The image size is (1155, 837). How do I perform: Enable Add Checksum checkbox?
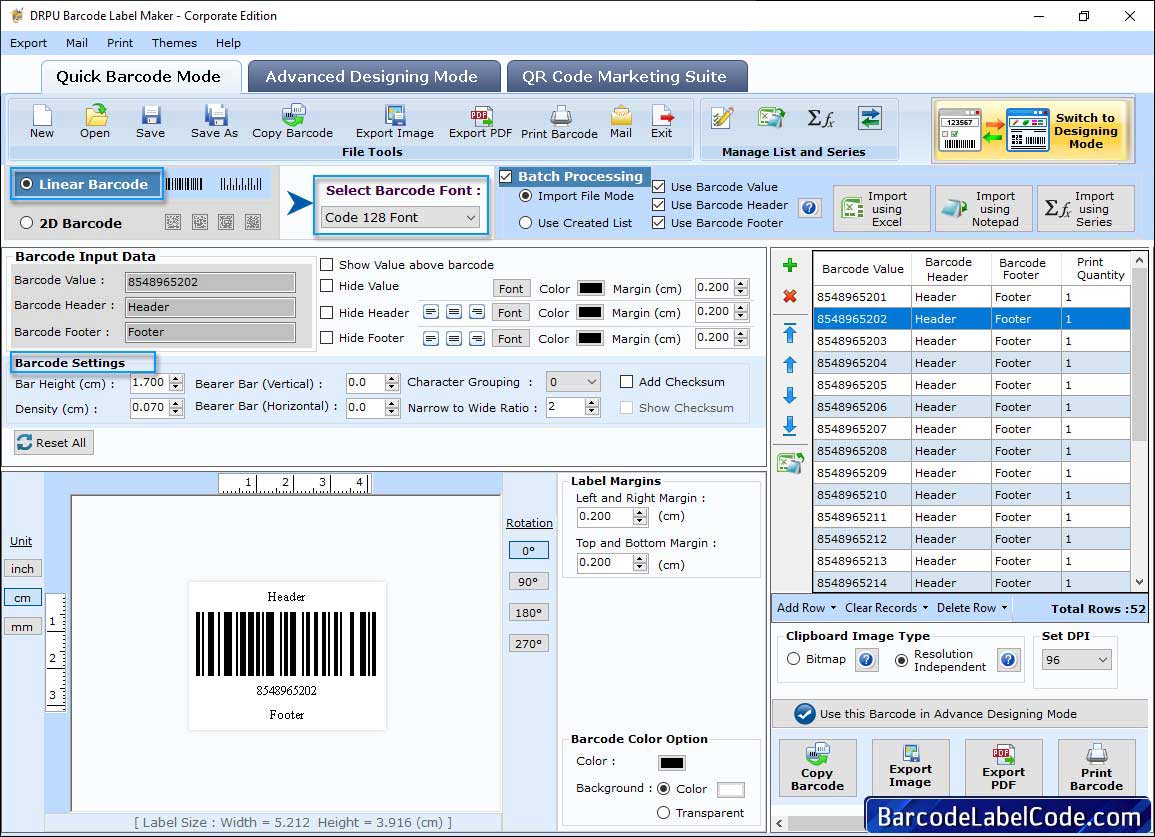coord(626,382)
